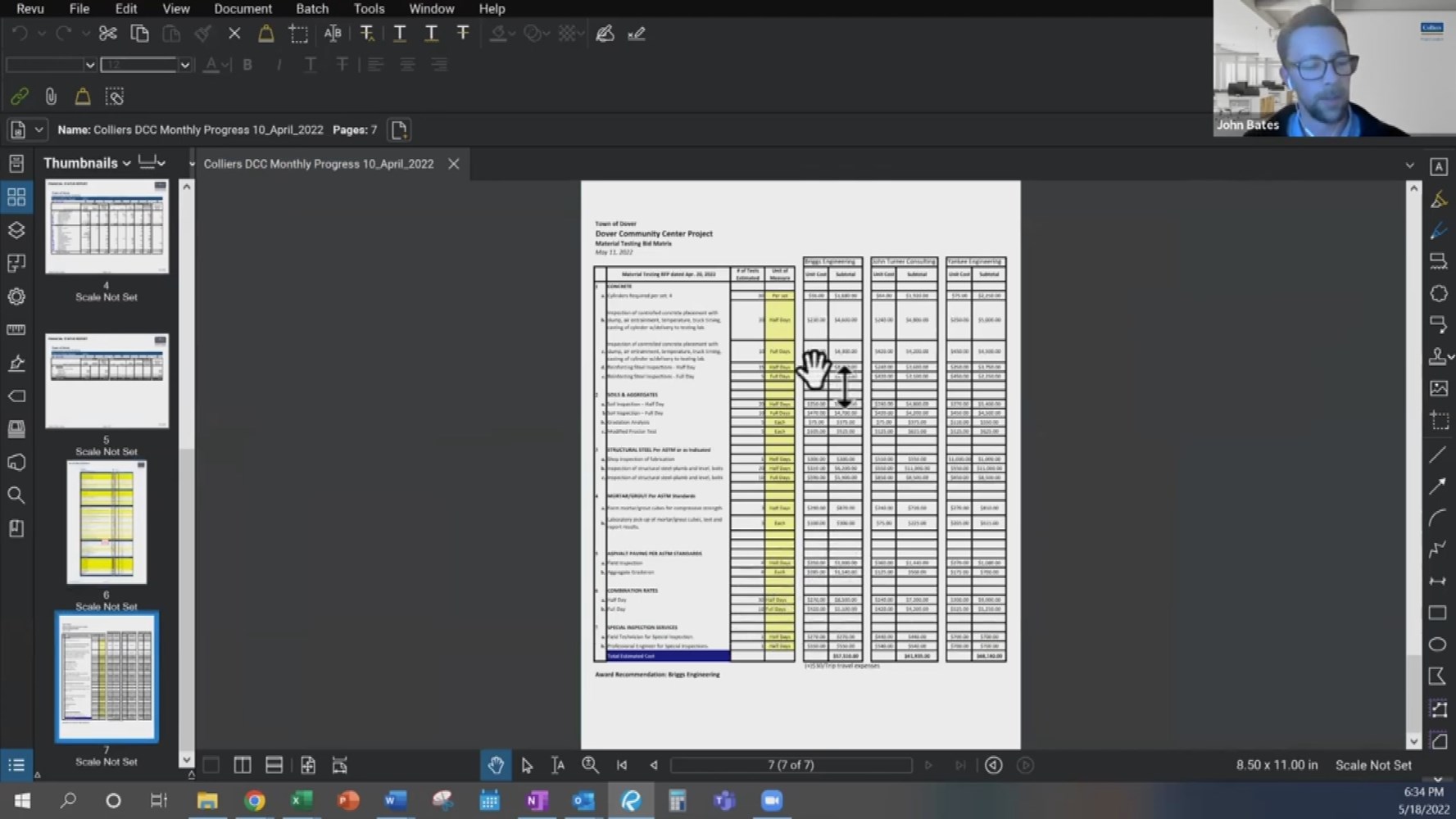The width and height of the screenshot is (1456, 819).
Task: Toggle the text Select tool
Action: pos(558,765)
